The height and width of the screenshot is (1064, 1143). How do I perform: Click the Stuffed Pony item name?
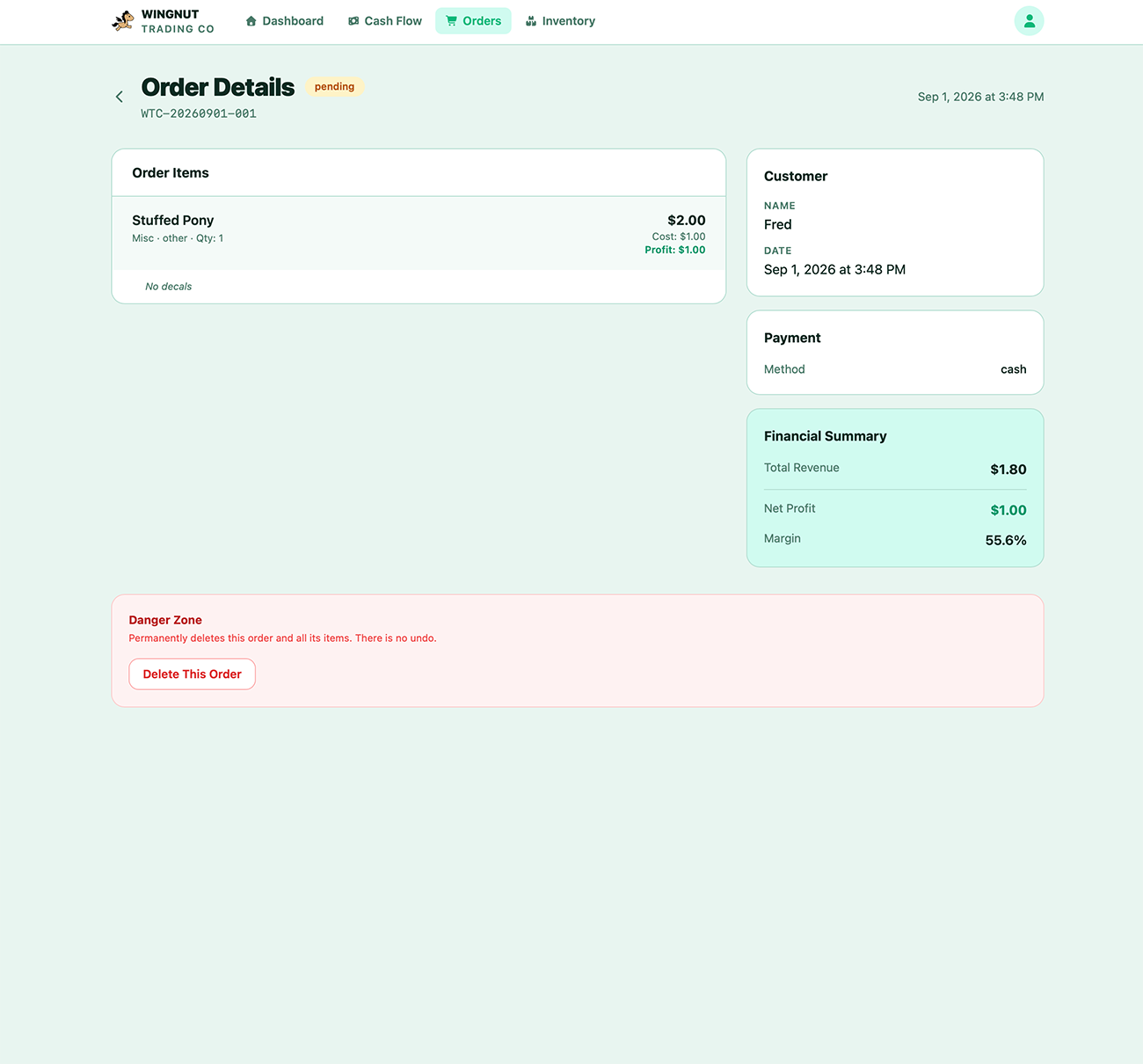(173, 220)
